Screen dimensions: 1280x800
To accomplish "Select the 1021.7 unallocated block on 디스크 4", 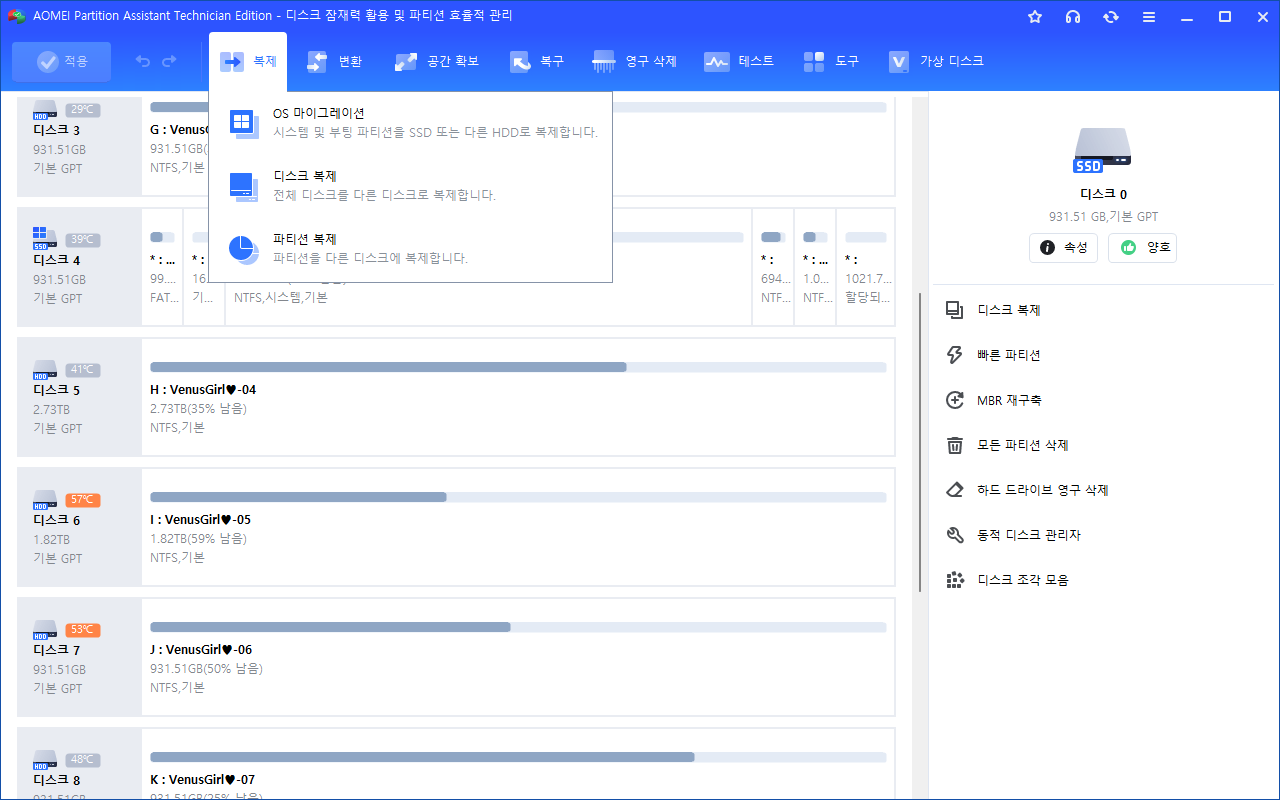I will tap(865, 267).
